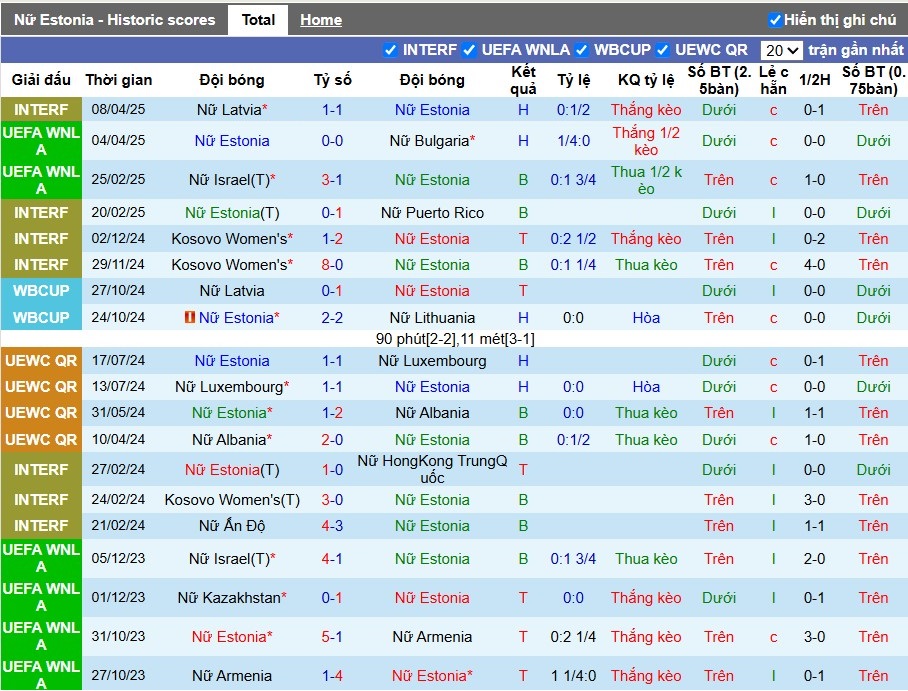The image size is (908, 691).
Task: Click the 5-1 score against Nữ Armenia
Action: pyautogui.click(x=332, y=637)
